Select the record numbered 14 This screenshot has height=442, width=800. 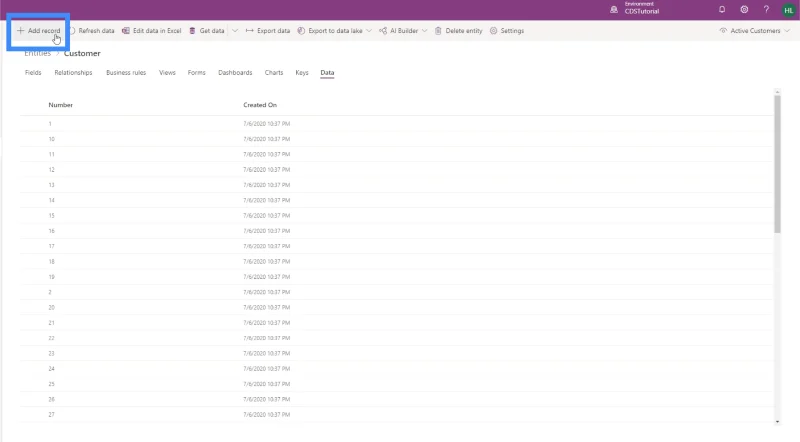coord(396,200)
